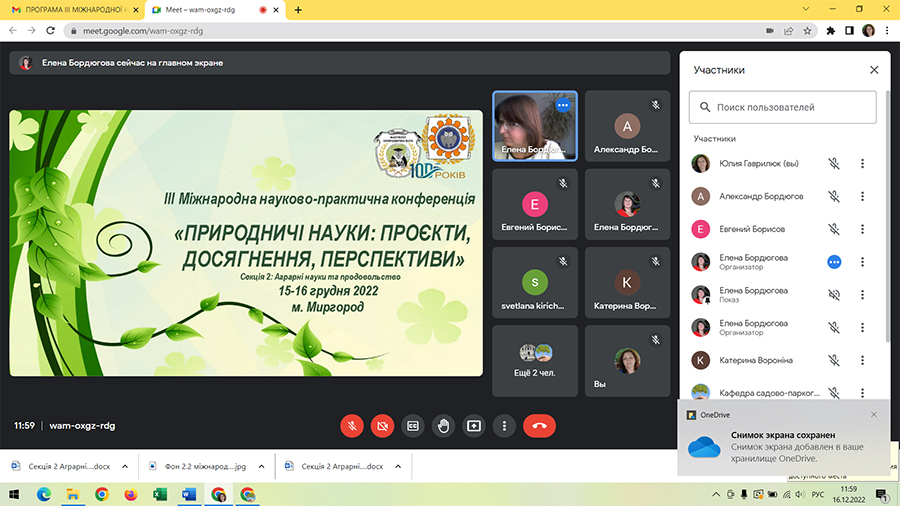The image size is (900, 506).
Task: Click the Chrome bookmark star icon
Action: tap(808, 30)
